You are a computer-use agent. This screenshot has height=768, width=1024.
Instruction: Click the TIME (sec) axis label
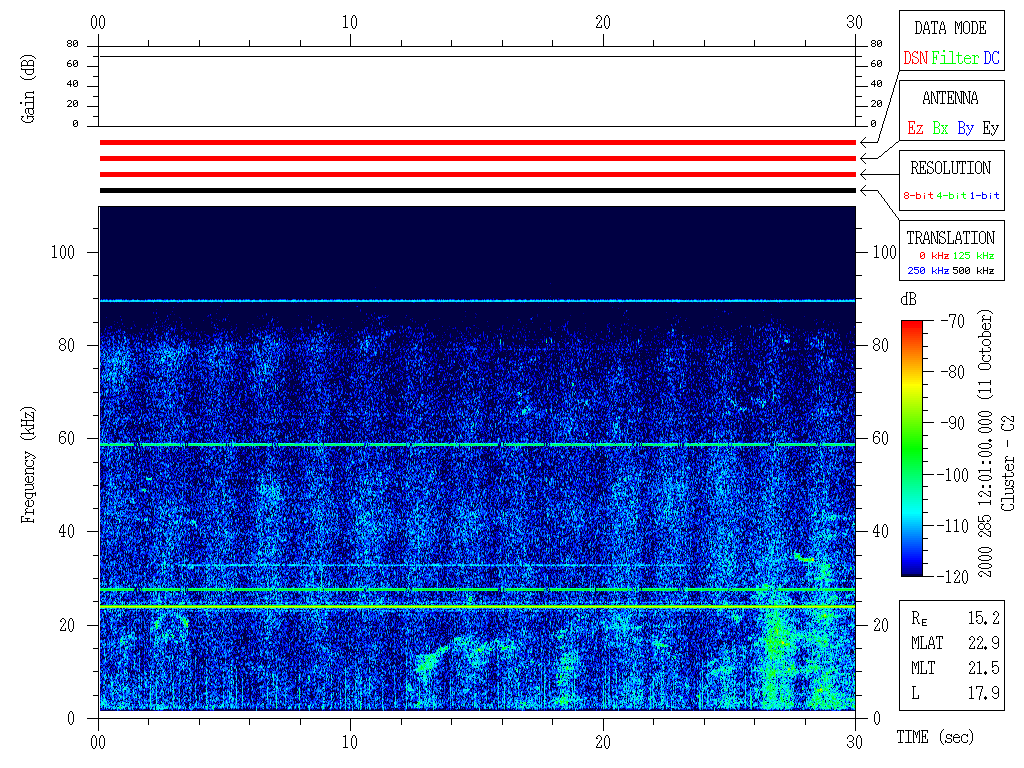(934, 738)
